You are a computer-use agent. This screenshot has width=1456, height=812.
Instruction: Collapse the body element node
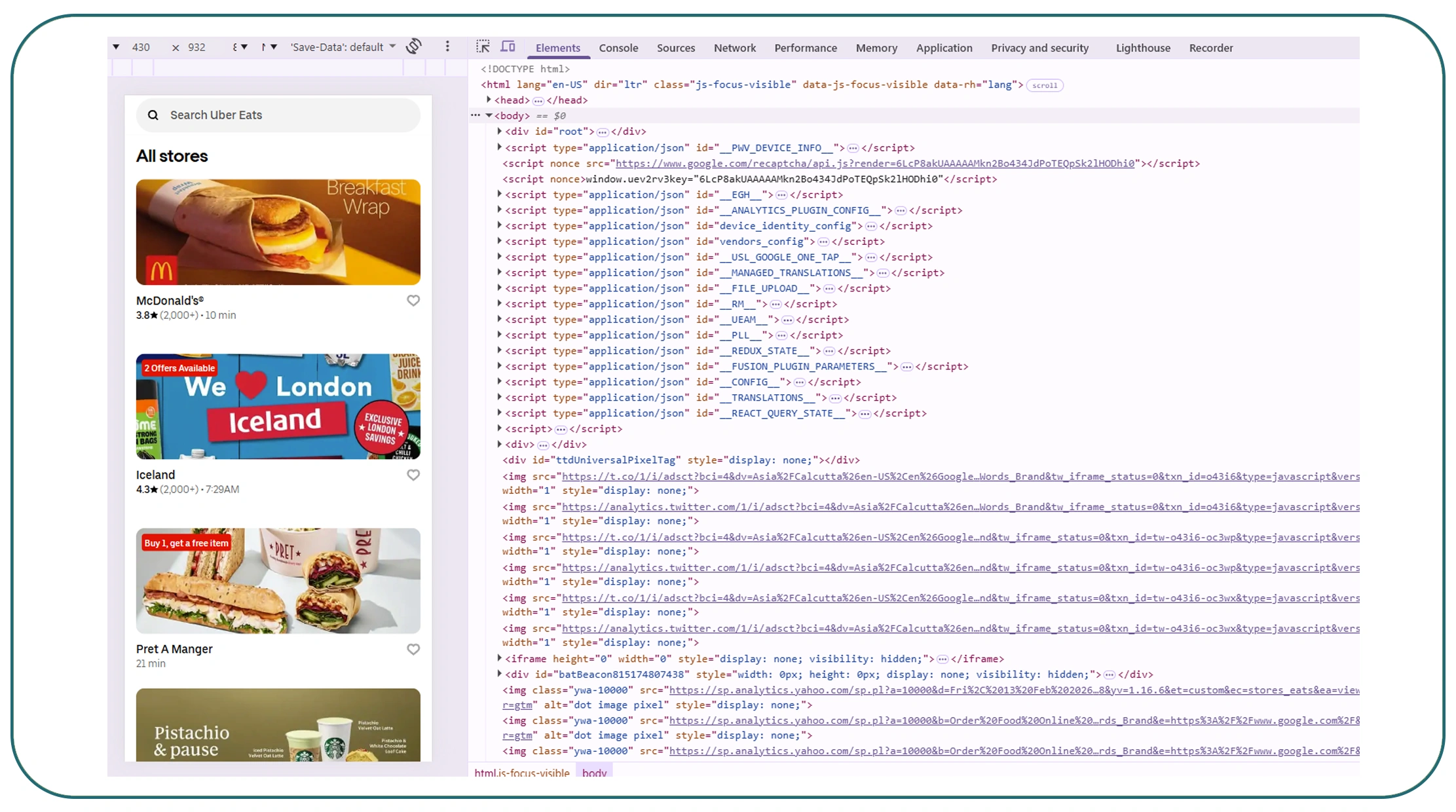[489, 115]
